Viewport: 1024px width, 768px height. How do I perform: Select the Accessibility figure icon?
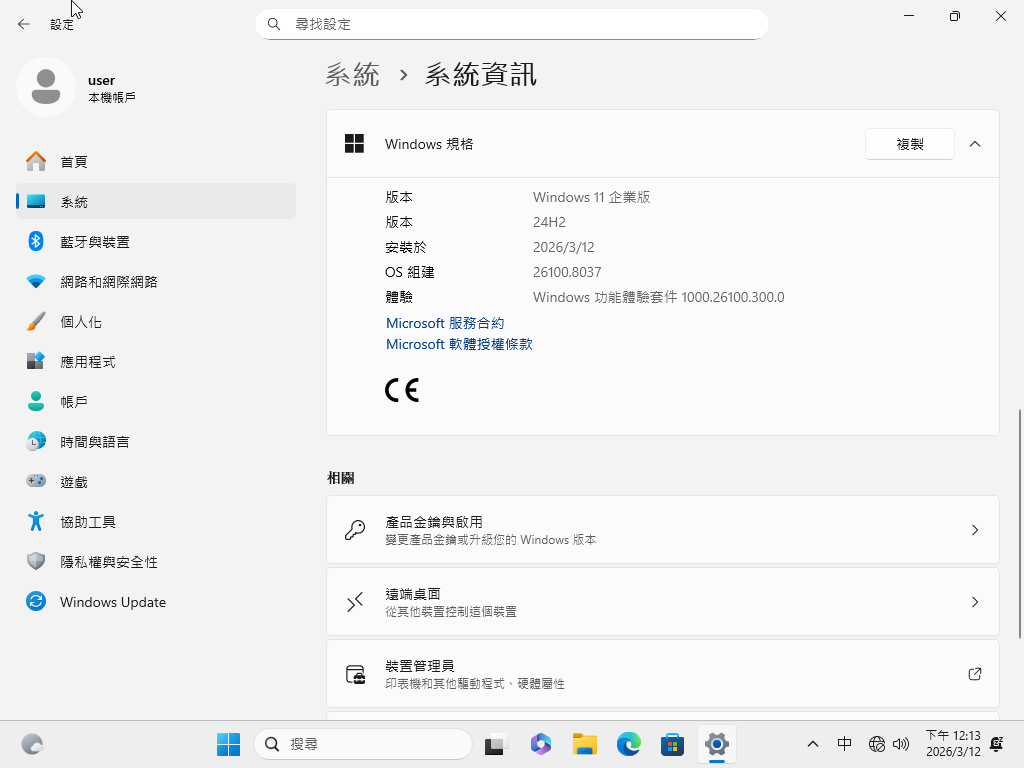36,521
